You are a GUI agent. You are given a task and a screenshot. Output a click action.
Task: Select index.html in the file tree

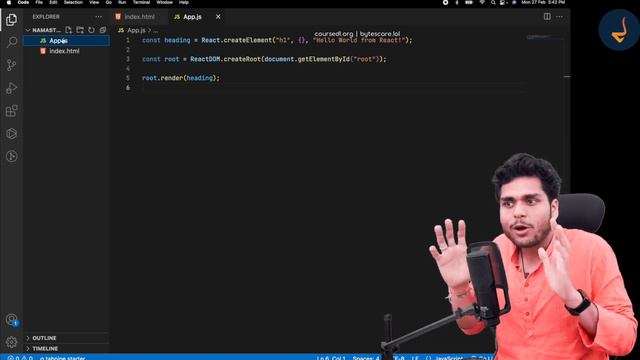tap(64, 51)
